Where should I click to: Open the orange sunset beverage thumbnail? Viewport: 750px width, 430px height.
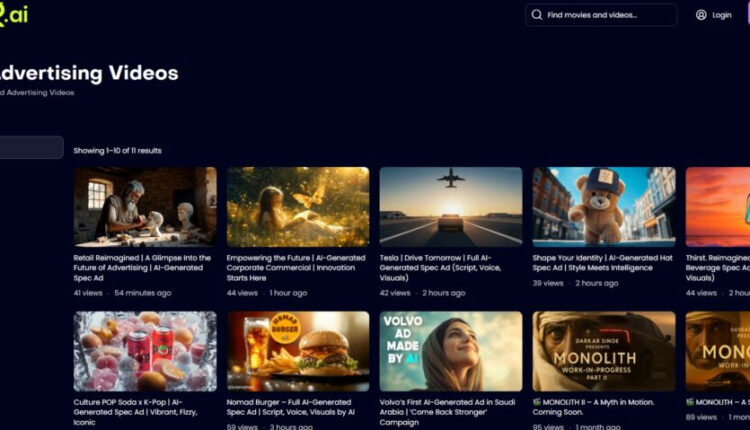tap(718, 207)
